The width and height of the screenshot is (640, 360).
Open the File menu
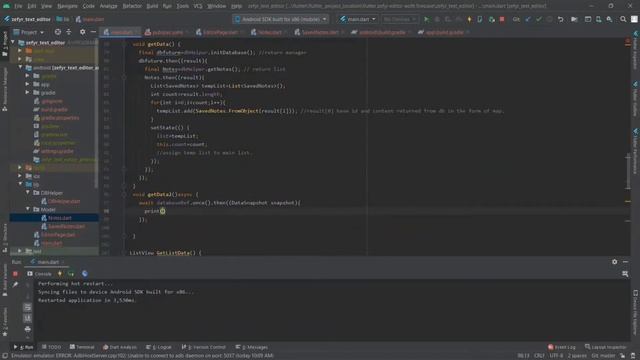pyautogui.click(x=18, y=6)
